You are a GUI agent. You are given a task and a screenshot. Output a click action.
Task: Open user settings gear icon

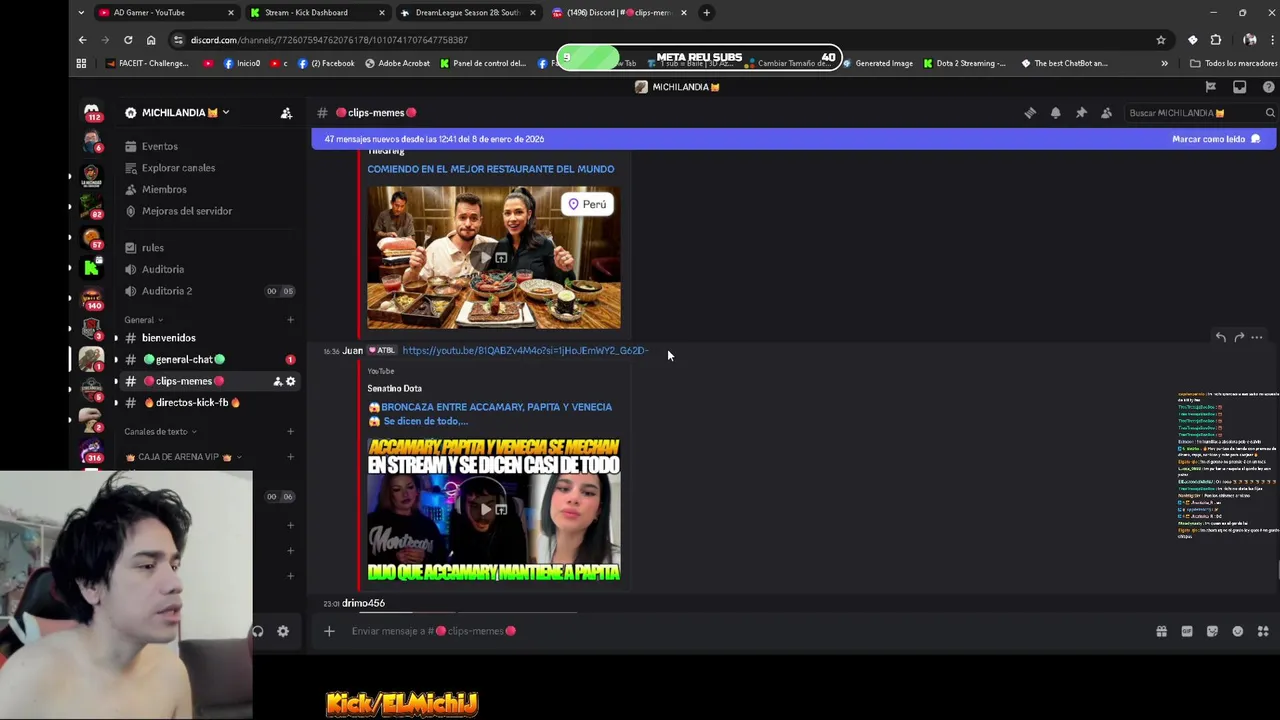283,631
